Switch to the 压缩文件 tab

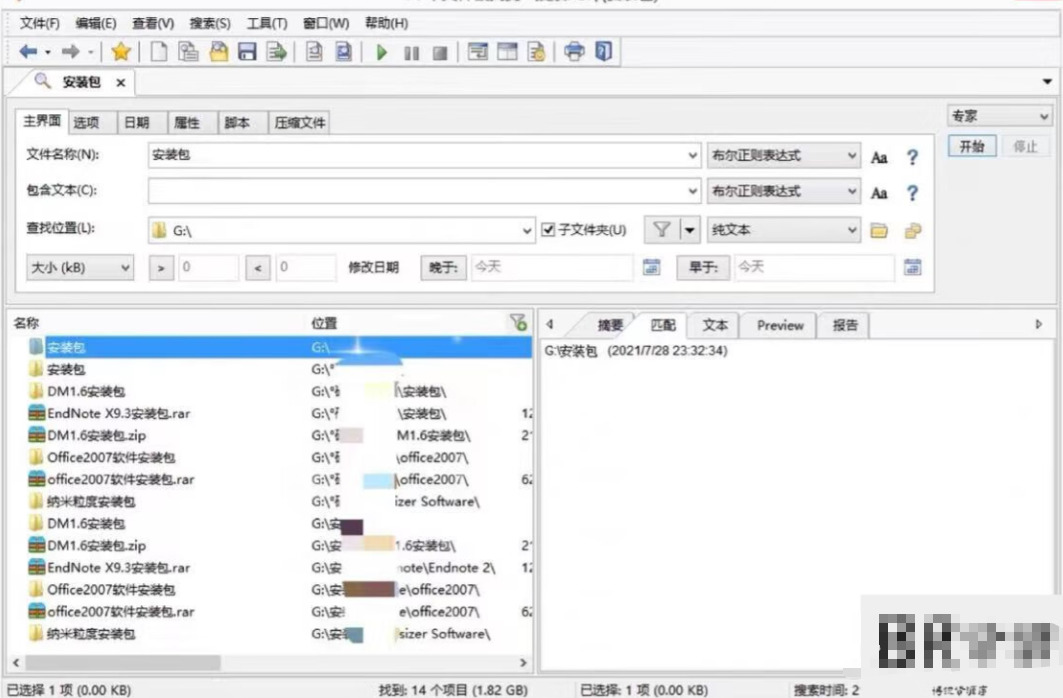click(x=300, y=123)
